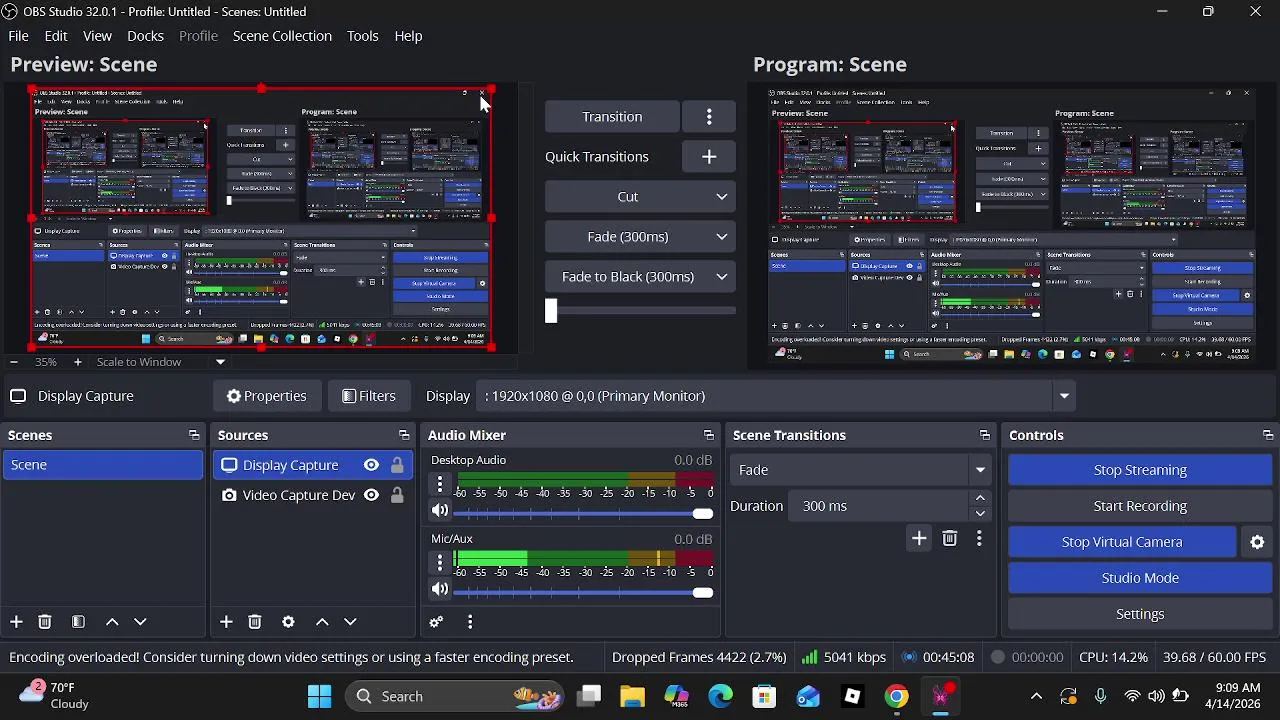This screenshot has height=720, width=1280.
Task: Open source Properties button
Action: point(266,396)
